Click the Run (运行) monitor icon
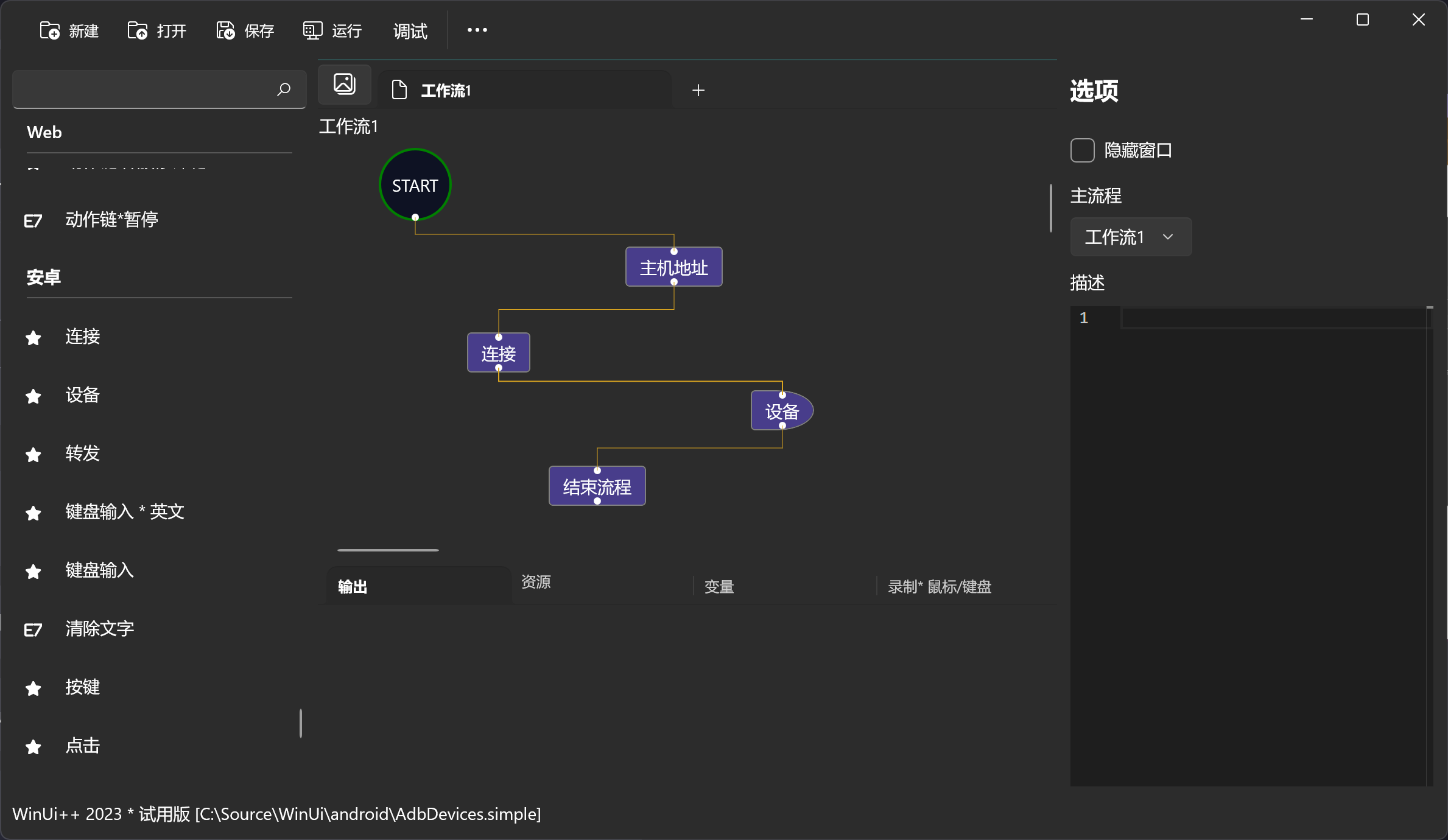Viewport: 1448px width, 840px height. (312, 30)
